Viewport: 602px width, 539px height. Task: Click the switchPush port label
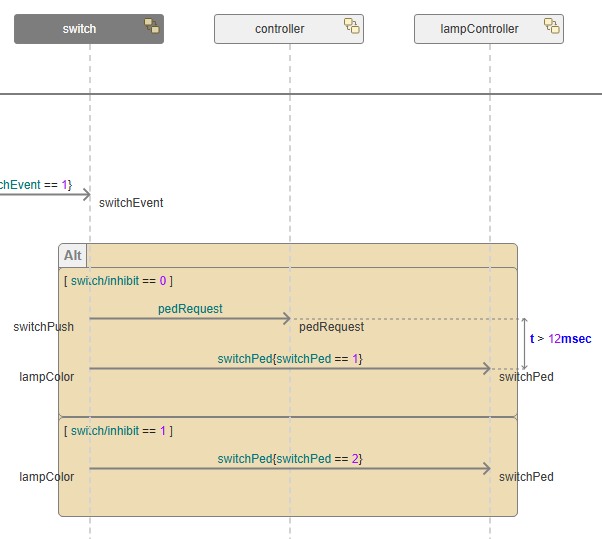point(43,327)
